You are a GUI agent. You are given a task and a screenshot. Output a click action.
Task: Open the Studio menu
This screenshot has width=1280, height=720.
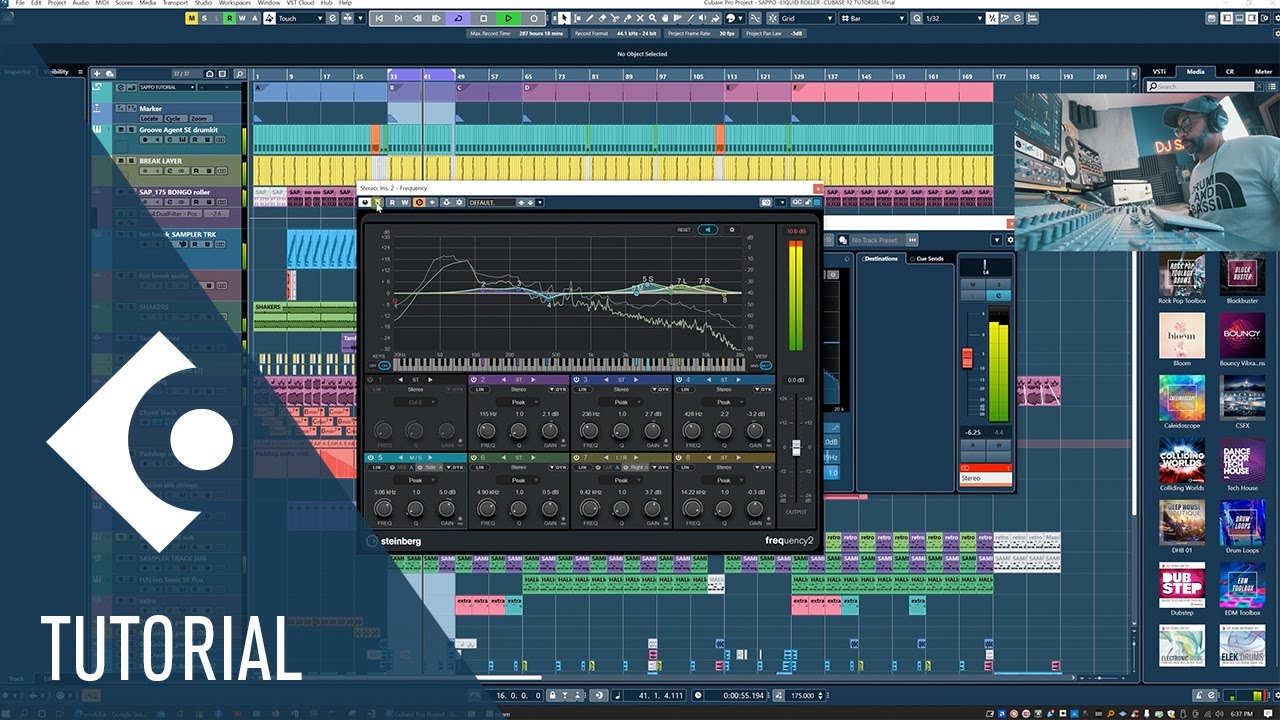pos(203,3)
